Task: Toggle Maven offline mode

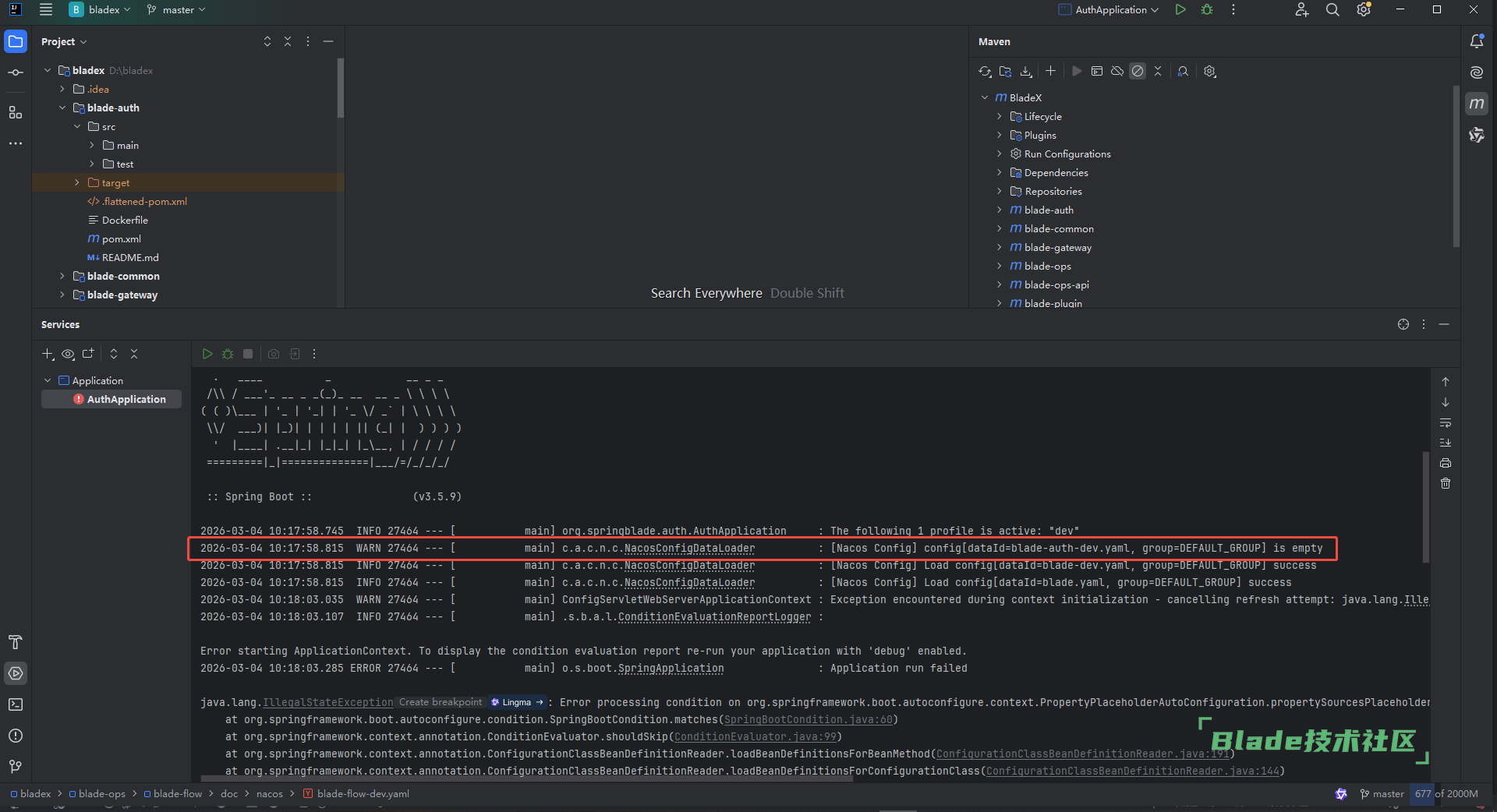Action: [x=1117, y=72]
